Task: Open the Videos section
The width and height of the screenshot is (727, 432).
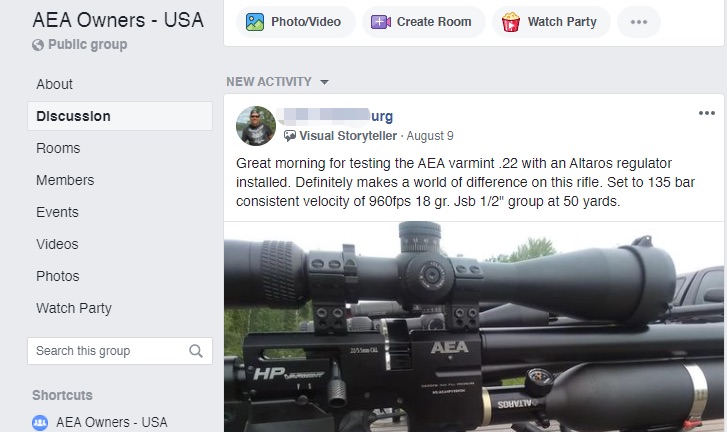Action: point(57,244)
